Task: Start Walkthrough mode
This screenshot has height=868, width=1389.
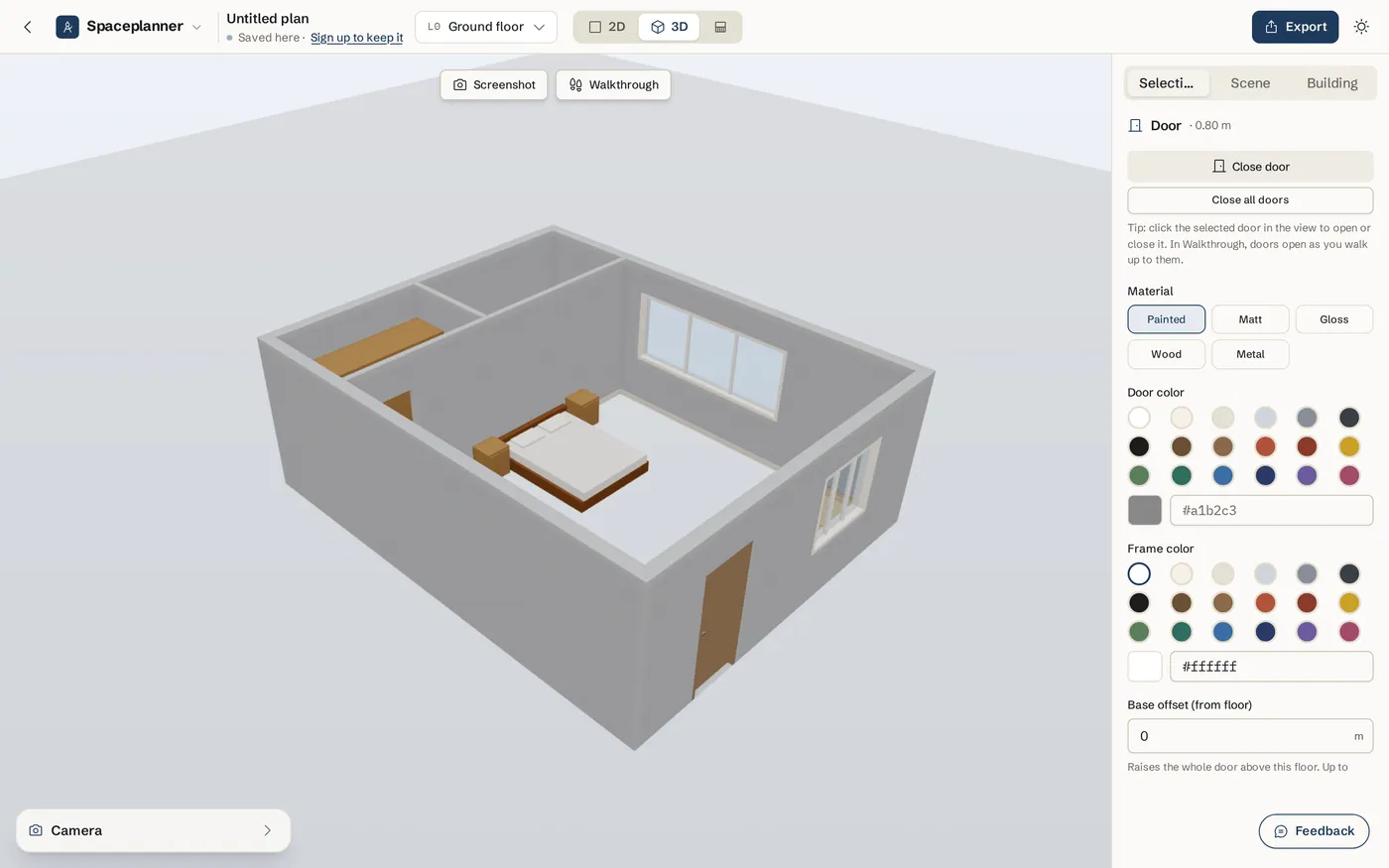Action: tap(613, 85)
